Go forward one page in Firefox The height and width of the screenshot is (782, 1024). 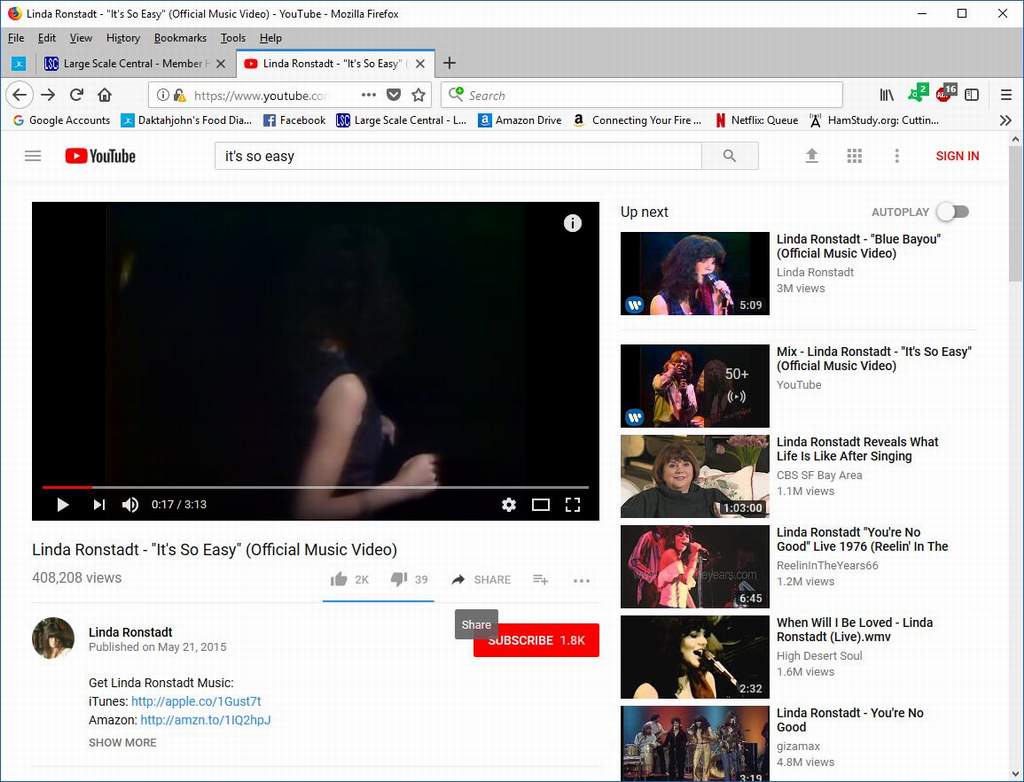point(48,95)
